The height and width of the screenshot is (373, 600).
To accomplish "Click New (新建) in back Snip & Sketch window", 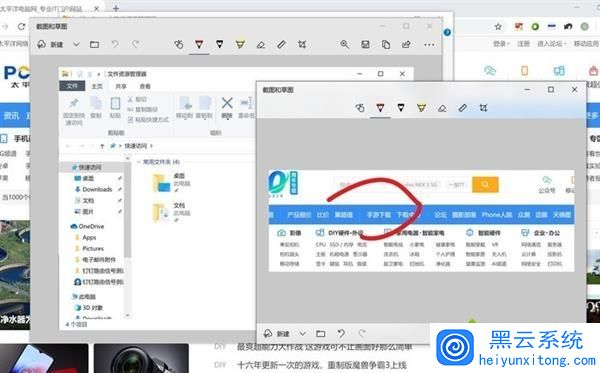I will [x=51, y=44].
